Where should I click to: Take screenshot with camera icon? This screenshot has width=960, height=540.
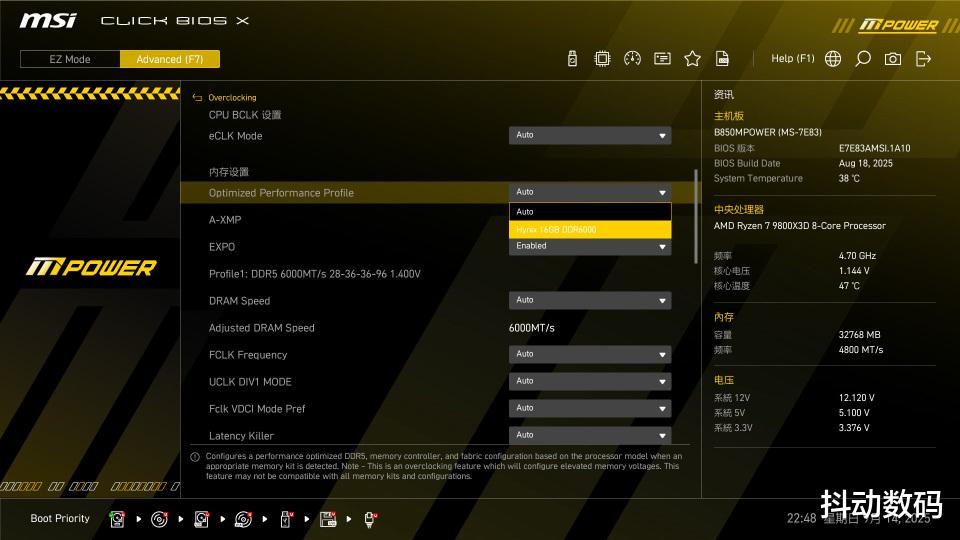click(x=893, y=59)
